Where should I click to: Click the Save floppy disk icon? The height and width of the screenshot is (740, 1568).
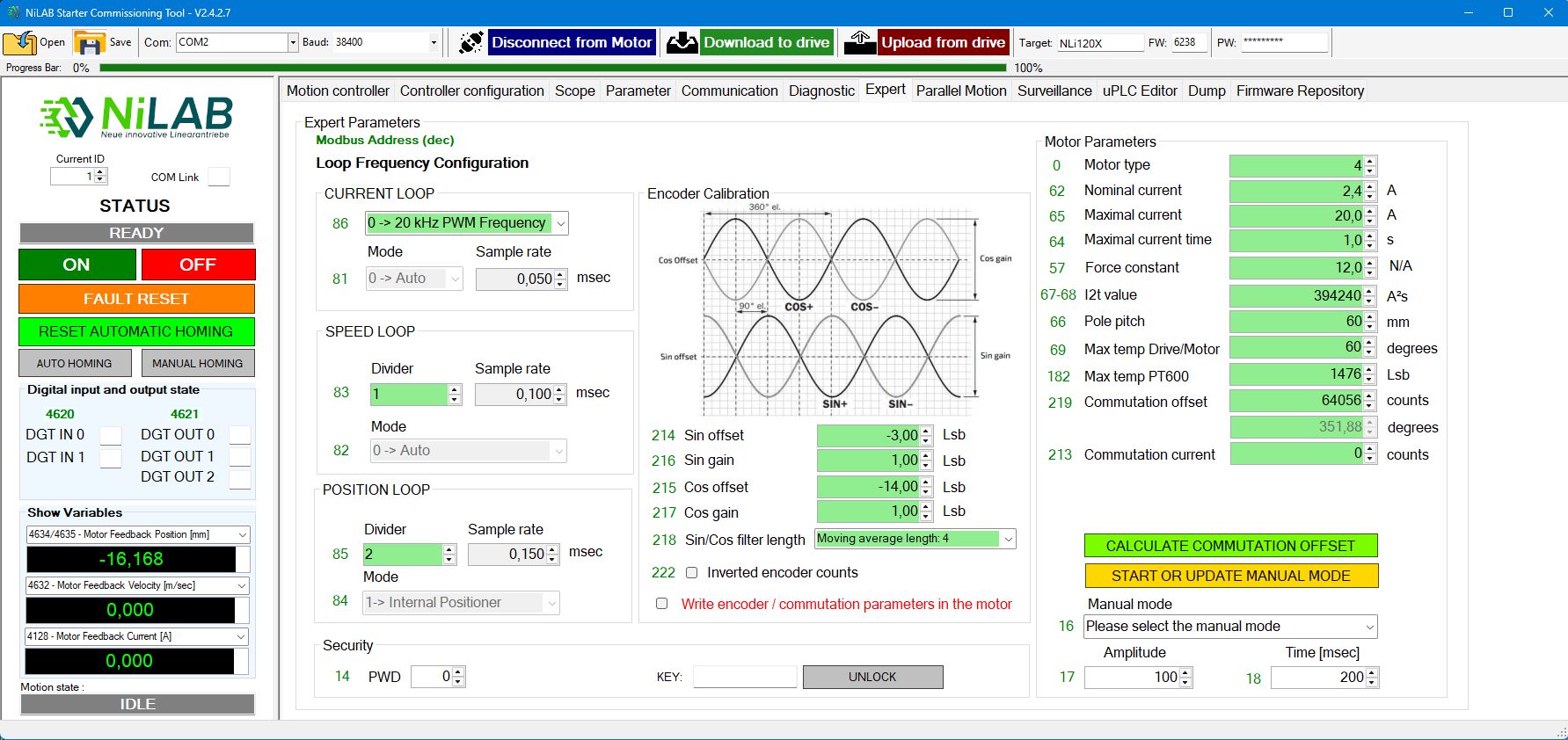tap(89, 42)
